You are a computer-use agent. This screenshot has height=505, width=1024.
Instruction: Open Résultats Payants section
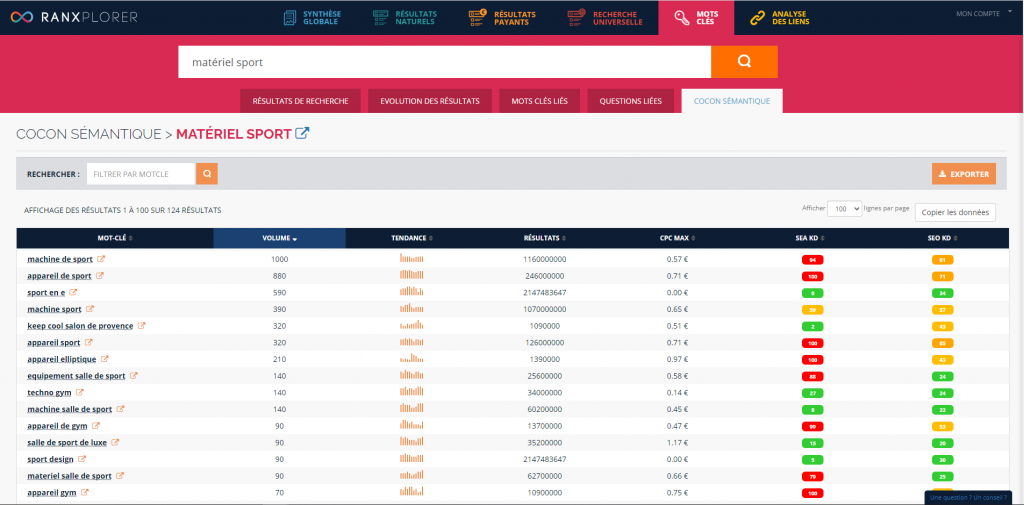[502, 17]
